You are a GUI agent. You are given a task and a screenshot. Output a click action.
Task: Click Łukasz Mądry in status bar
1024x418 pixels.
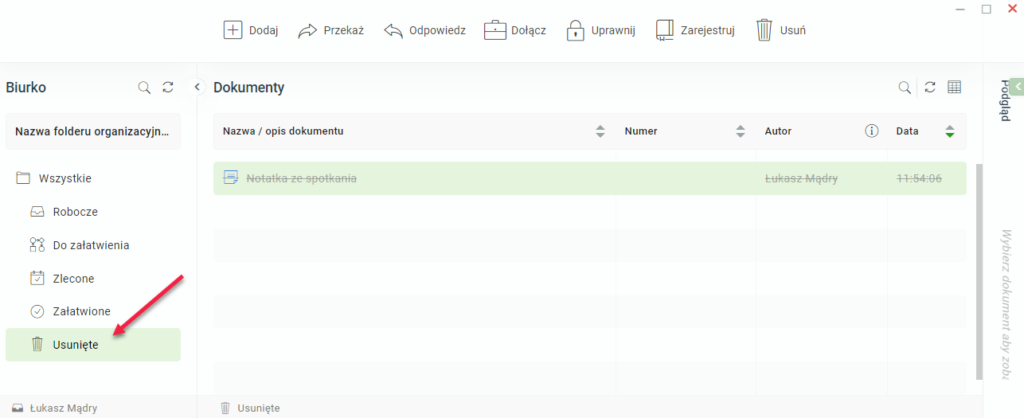(x=63, y=408)
